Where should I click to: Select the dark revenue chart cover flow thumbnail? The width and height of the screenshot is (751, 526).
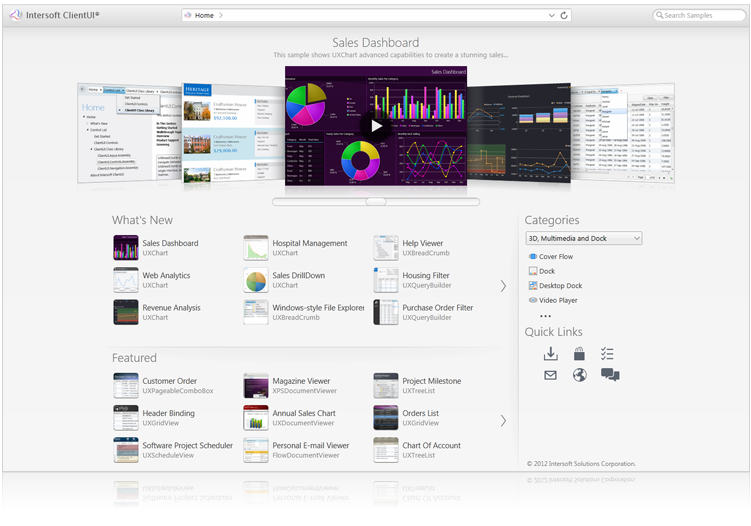point(519,133)
